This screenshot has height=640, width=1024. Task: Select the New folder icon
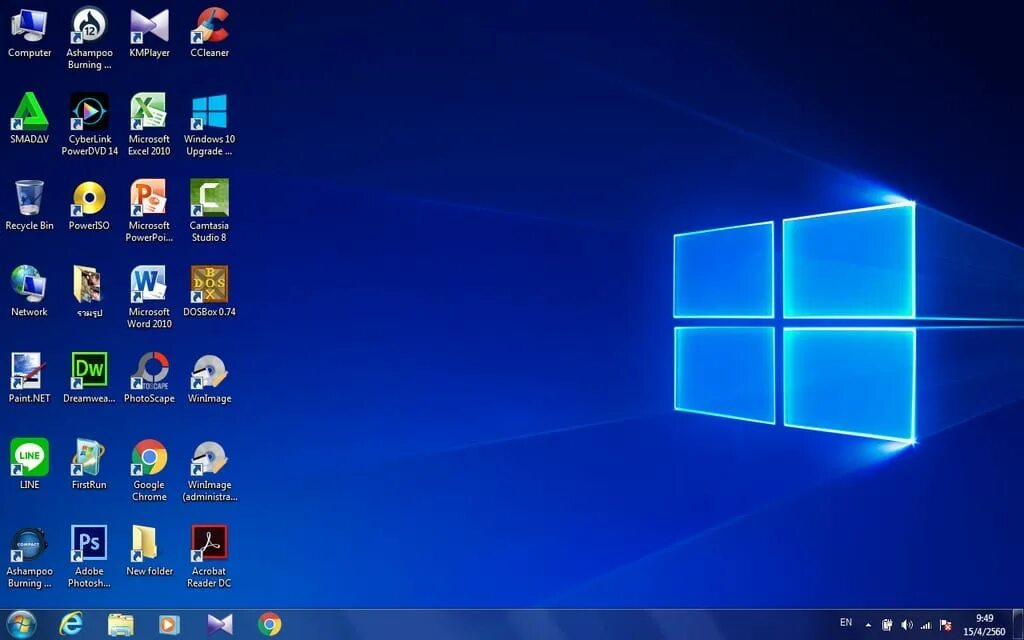[x=150, y=551]
